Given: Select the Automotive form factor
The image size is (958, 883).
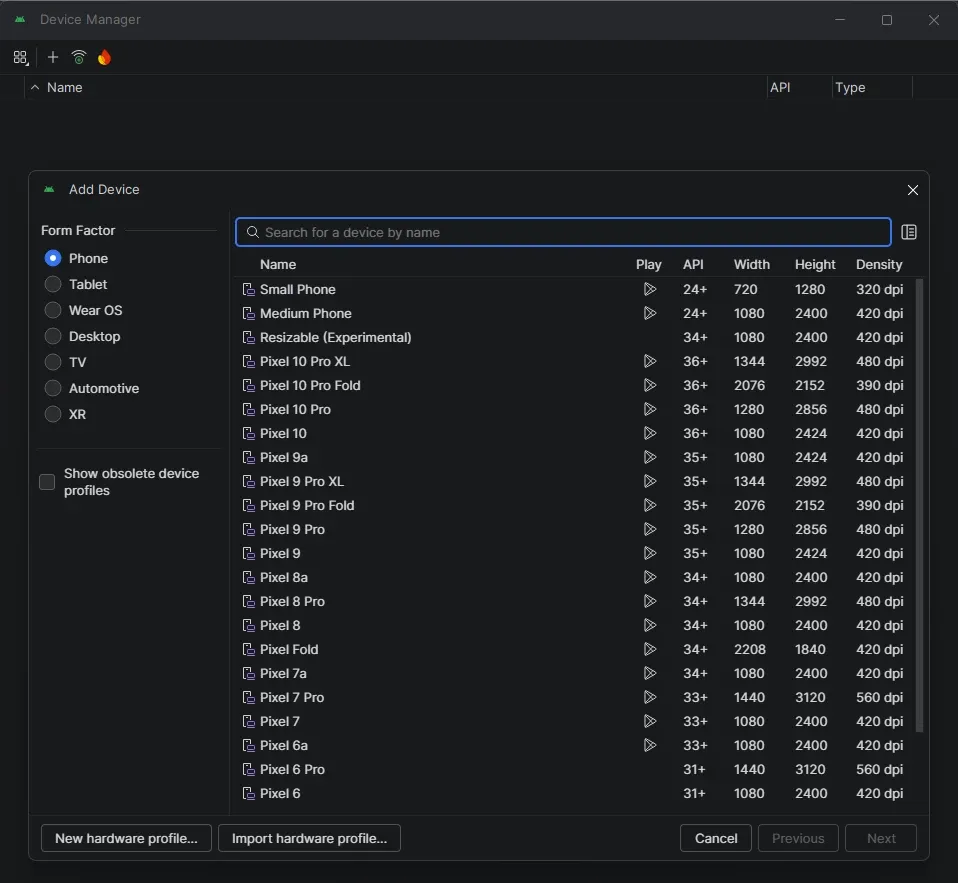Looking at the screenshot, I should 53,388.
